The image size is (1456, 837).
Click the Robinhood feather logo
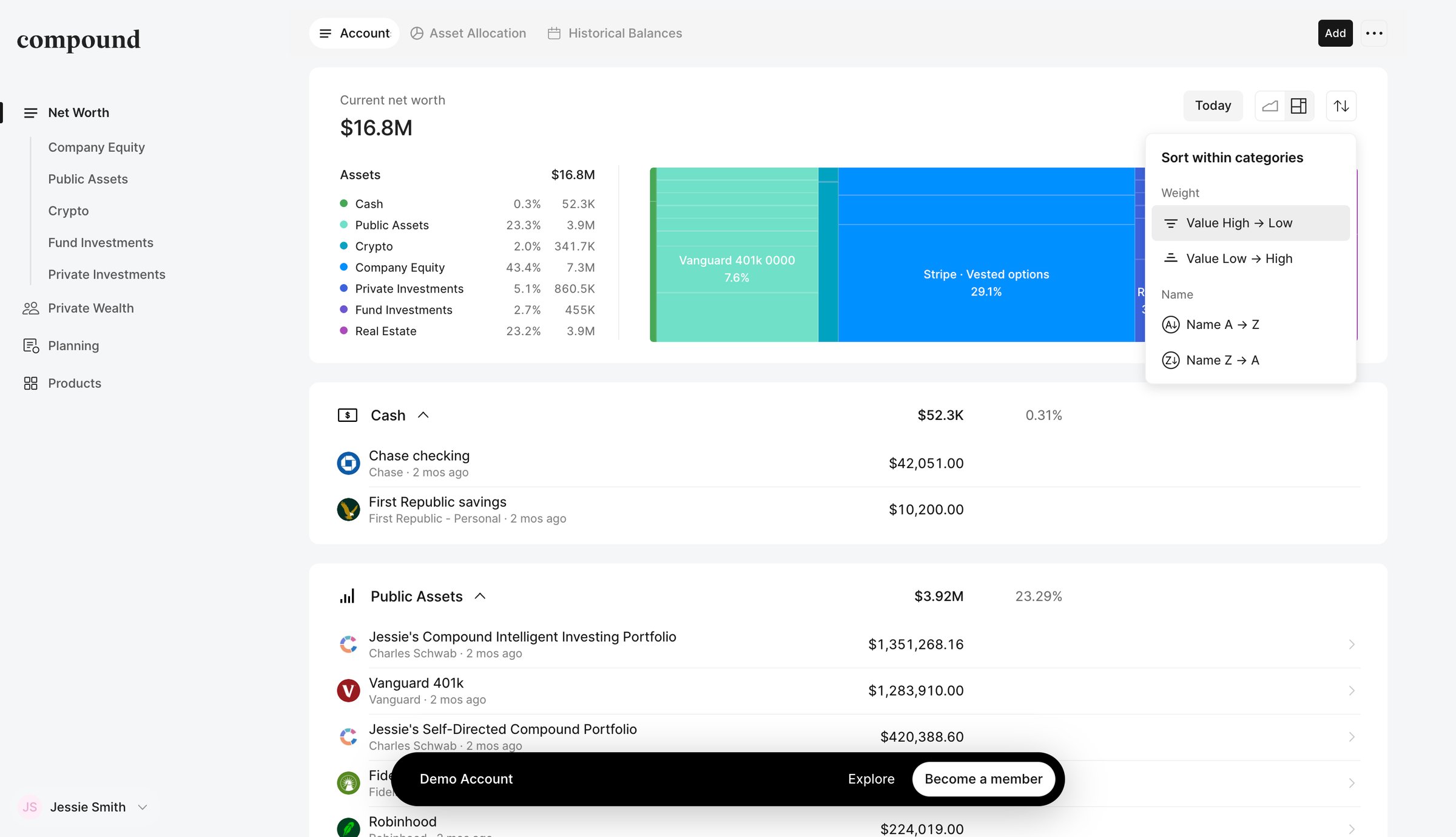(348, 828)
